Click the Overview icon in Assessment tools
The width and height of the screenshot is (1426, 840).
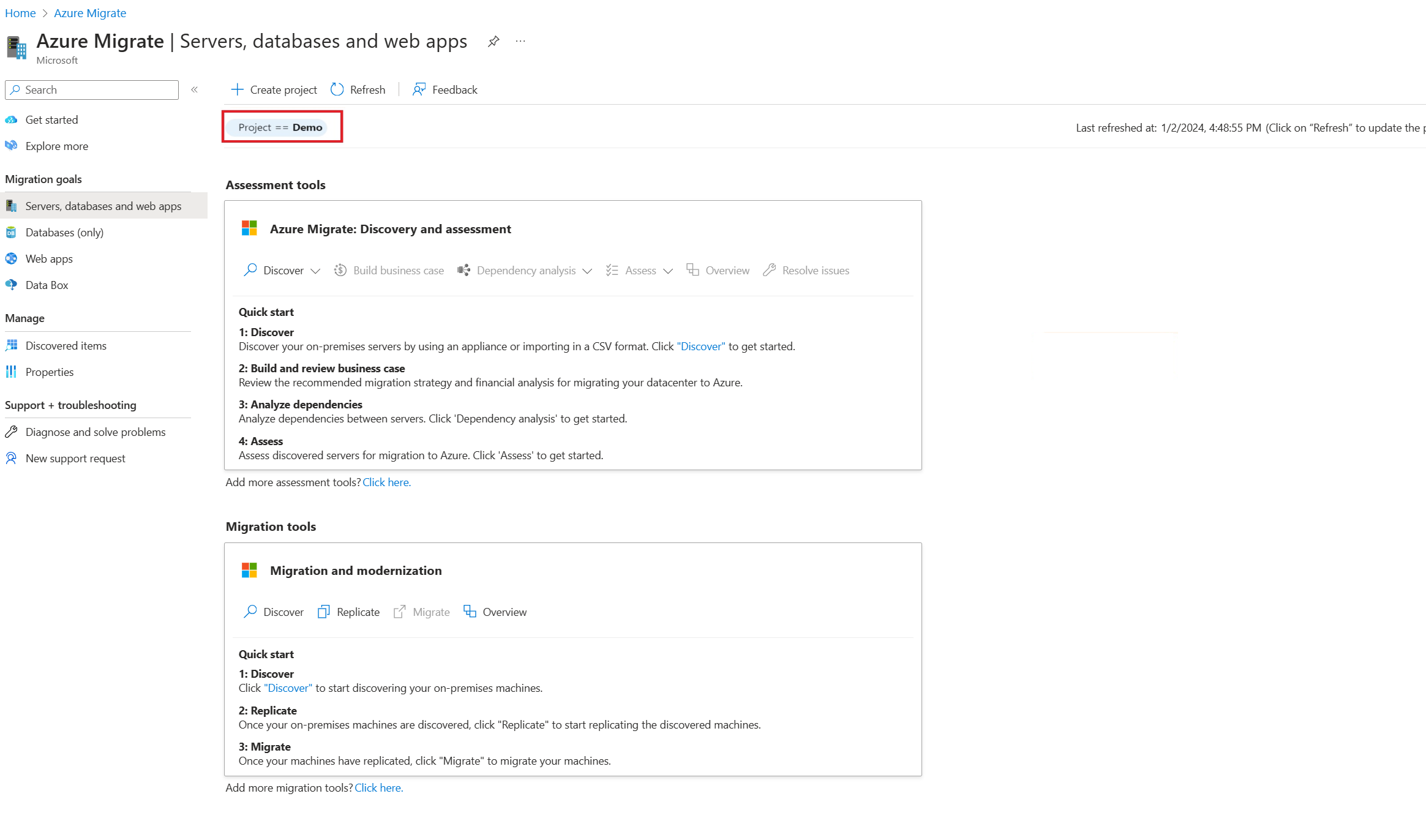[x=694, y=270]
